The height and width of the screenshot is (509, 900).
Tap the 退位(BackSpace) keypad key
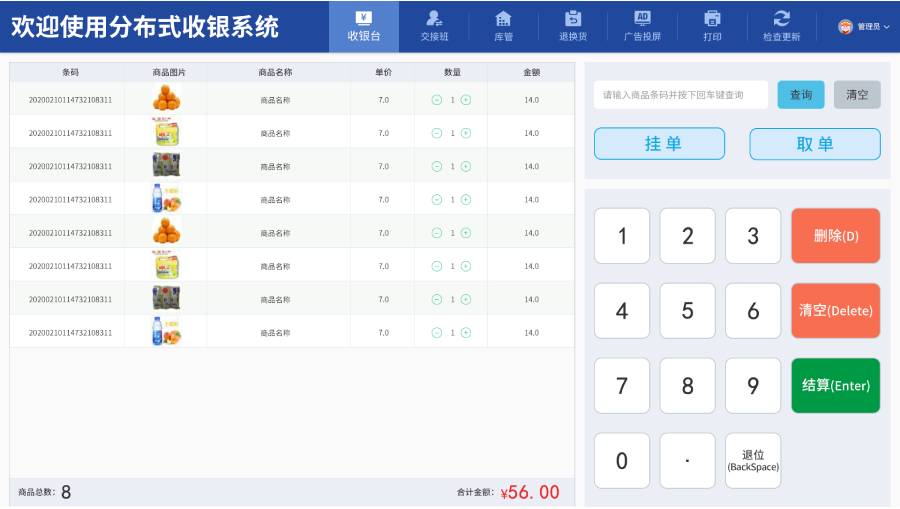pos(753,461)
